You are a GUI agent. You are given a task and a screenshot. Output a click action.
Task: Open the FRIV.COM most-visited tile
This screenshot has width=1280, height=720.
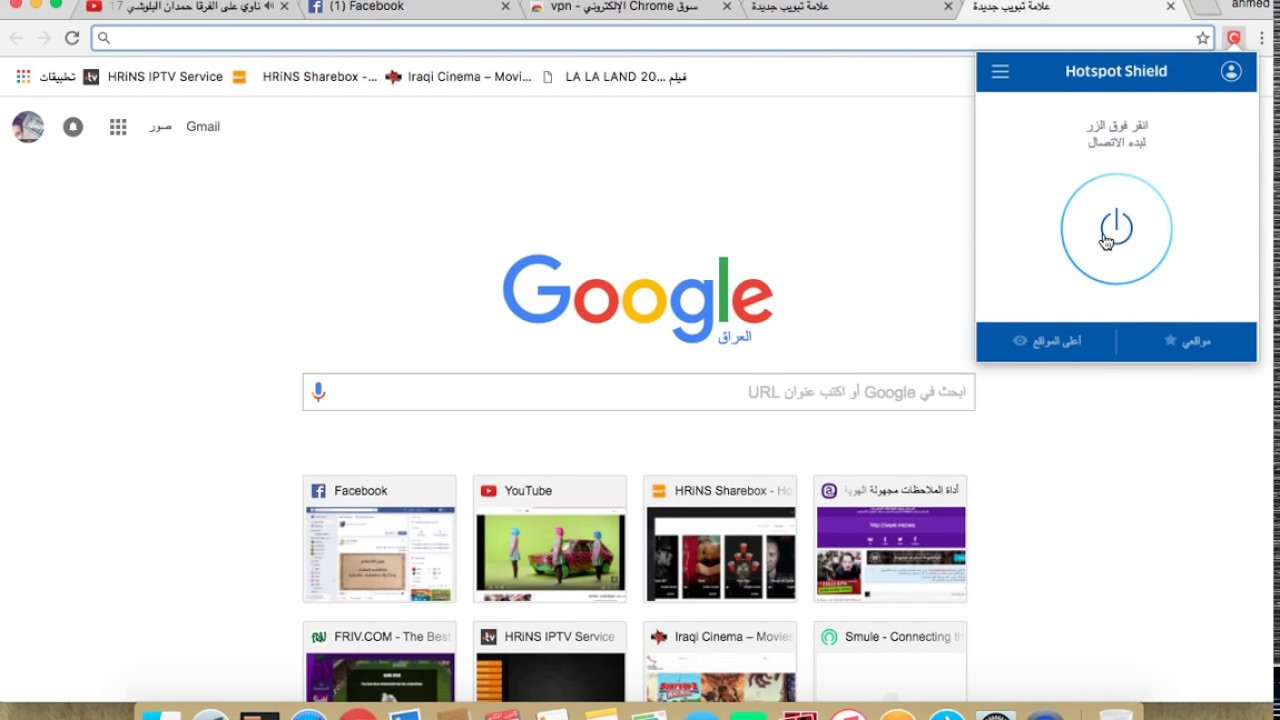(x=380, y=662)
